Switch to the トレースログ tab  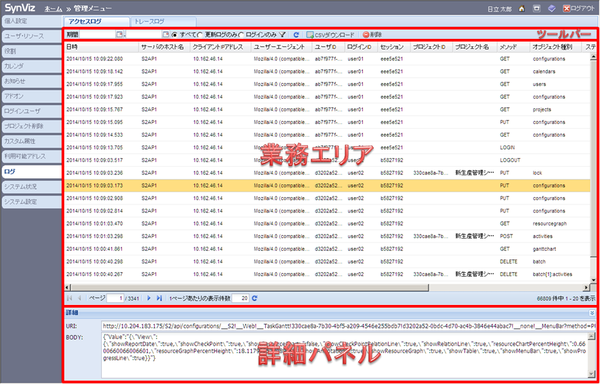pos(163,22)
